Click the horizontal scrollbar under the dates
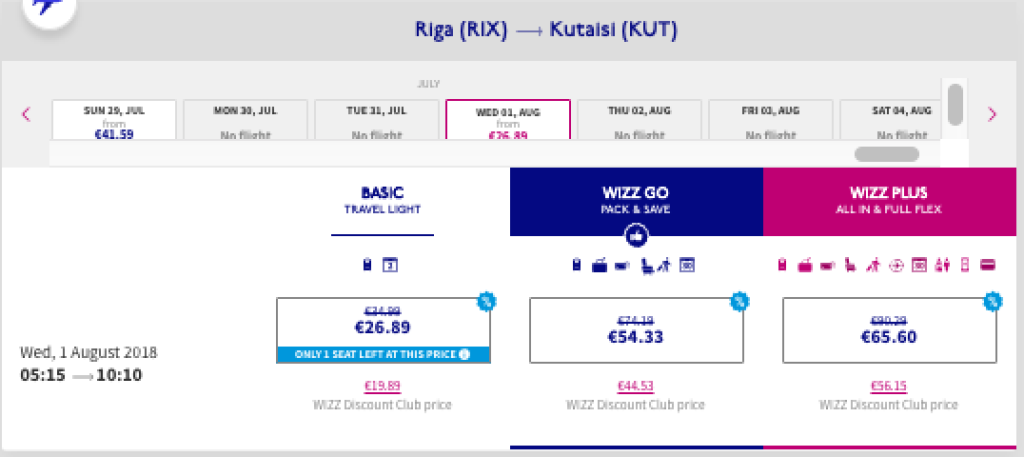 click(885, 154)
